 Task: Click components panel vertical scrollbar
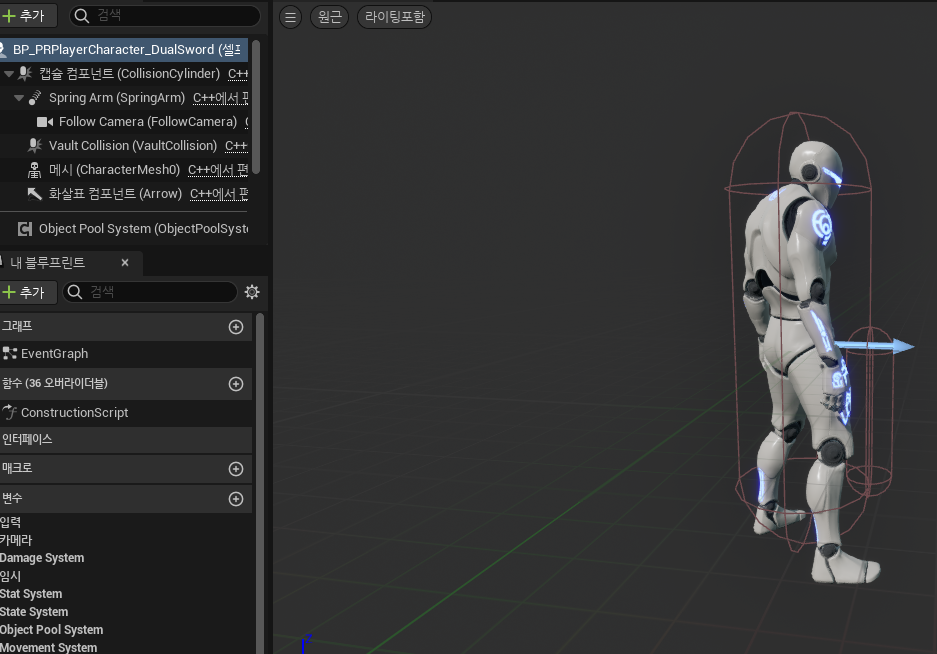256,108
